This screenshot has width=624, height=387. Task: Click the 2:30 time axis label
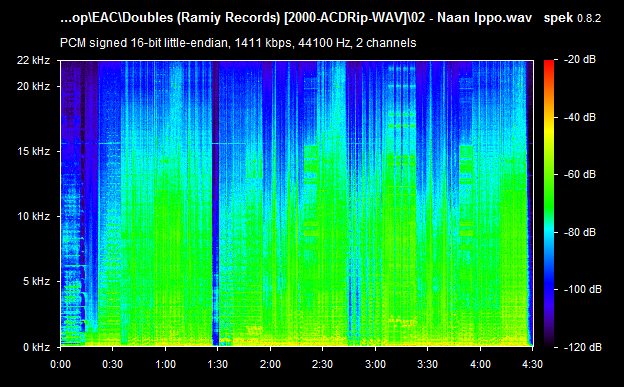point(322,364)
